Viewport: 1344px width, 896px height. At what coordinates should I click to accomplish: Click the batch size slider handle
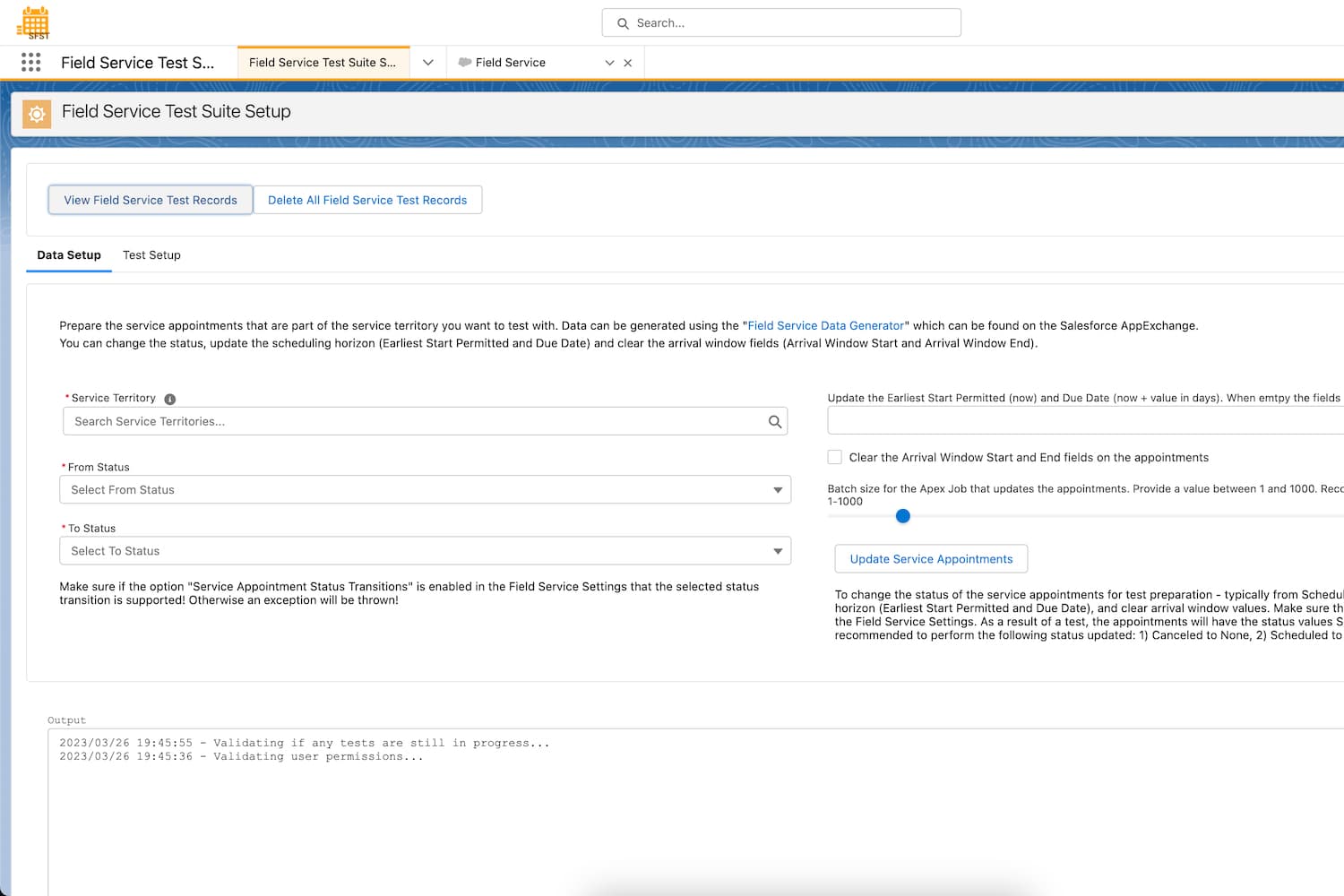(x=903, y=516)
